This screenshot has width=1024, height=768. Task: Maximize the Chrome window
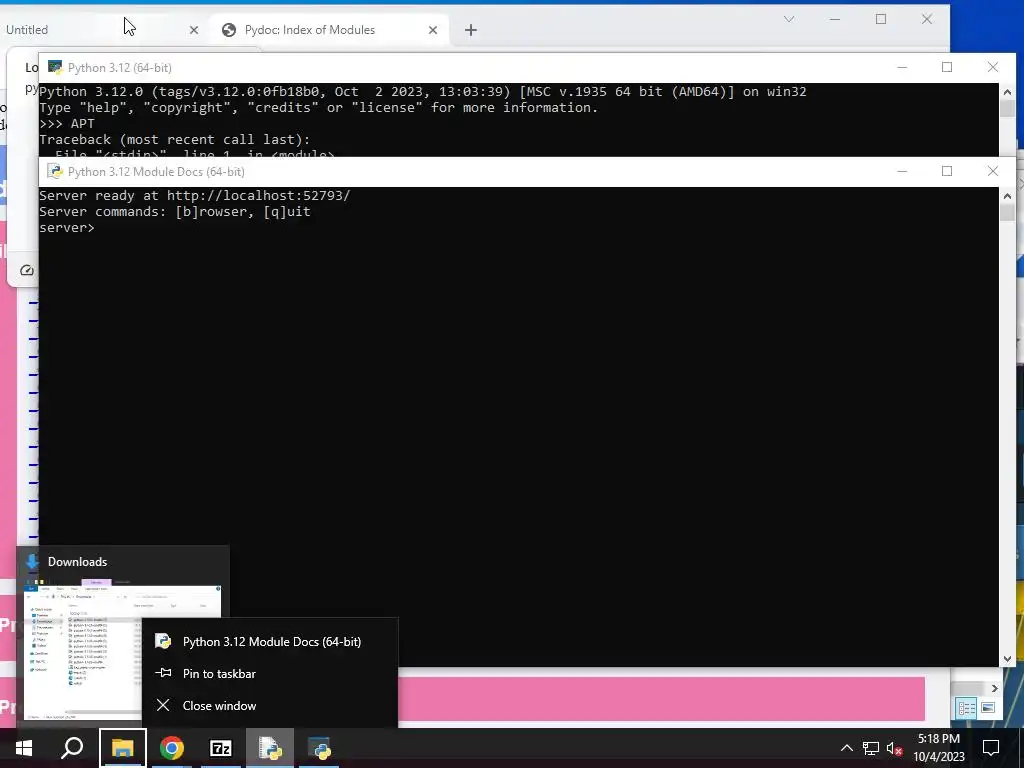881,19
